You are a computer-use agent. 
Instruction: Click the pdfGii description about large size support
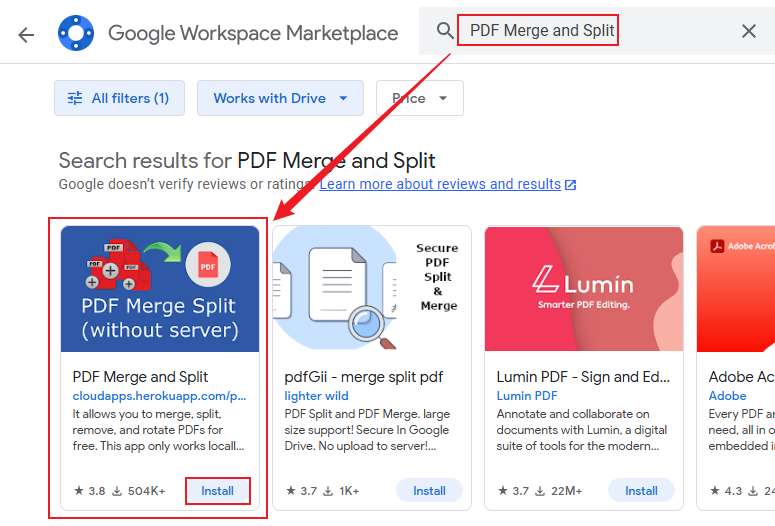coord(367,430)
